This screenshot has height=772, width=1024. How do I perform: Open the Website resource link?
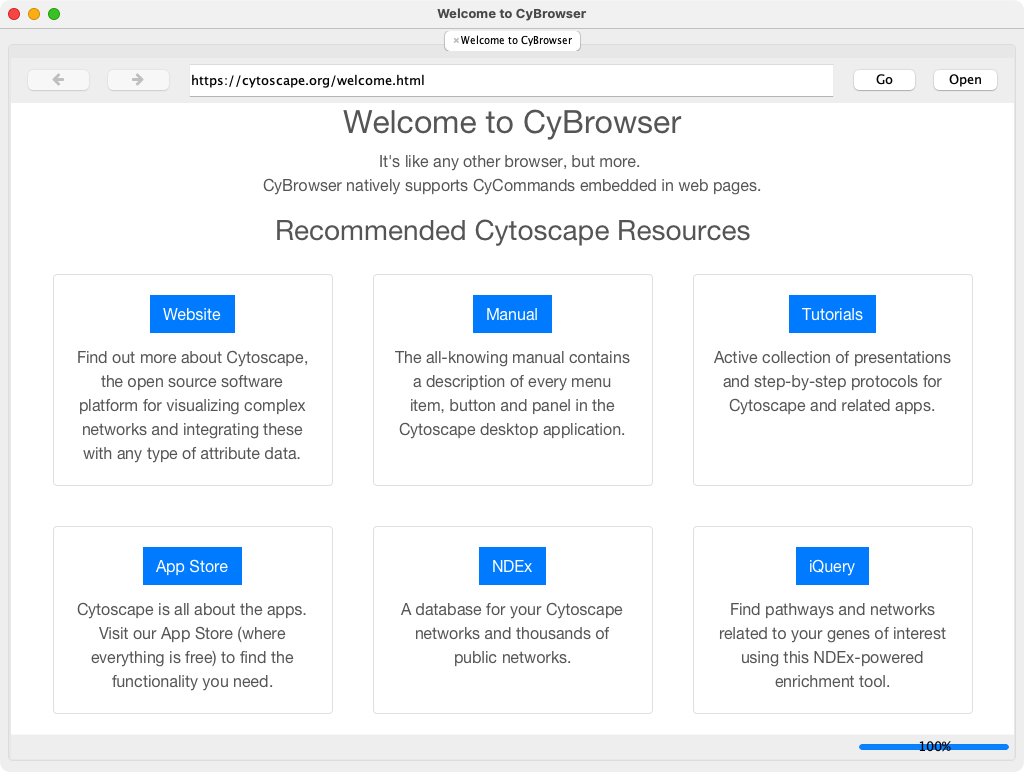click(x=191, y=314)
